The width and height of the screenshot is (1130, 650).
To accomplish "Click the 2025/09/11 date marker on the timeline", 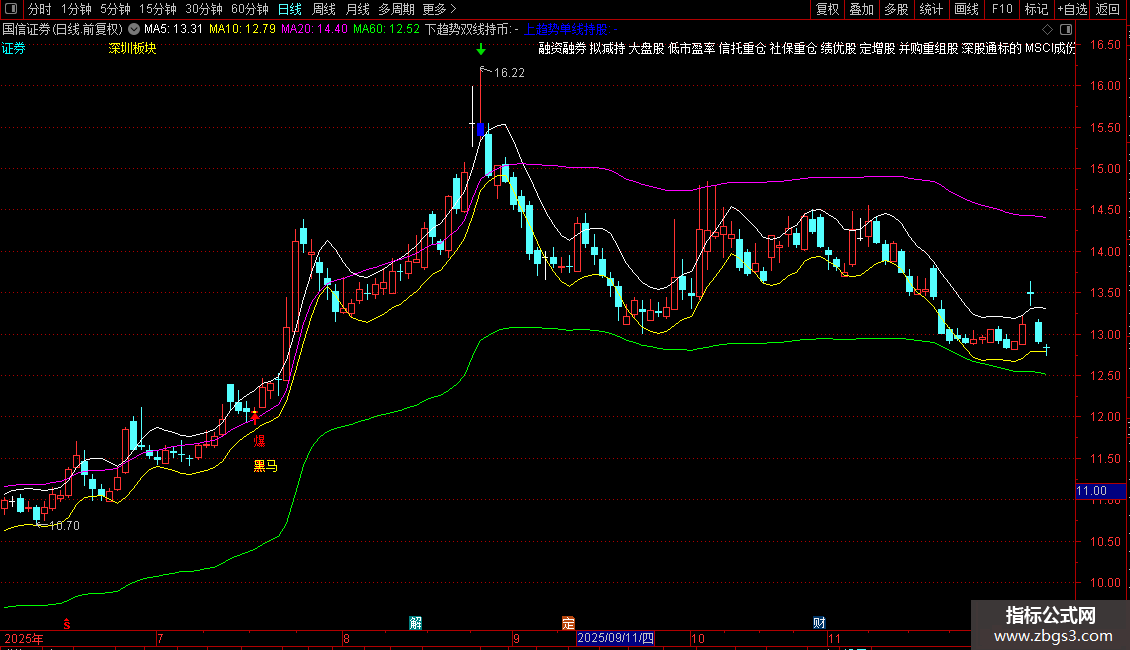I will tap(615, 637).
